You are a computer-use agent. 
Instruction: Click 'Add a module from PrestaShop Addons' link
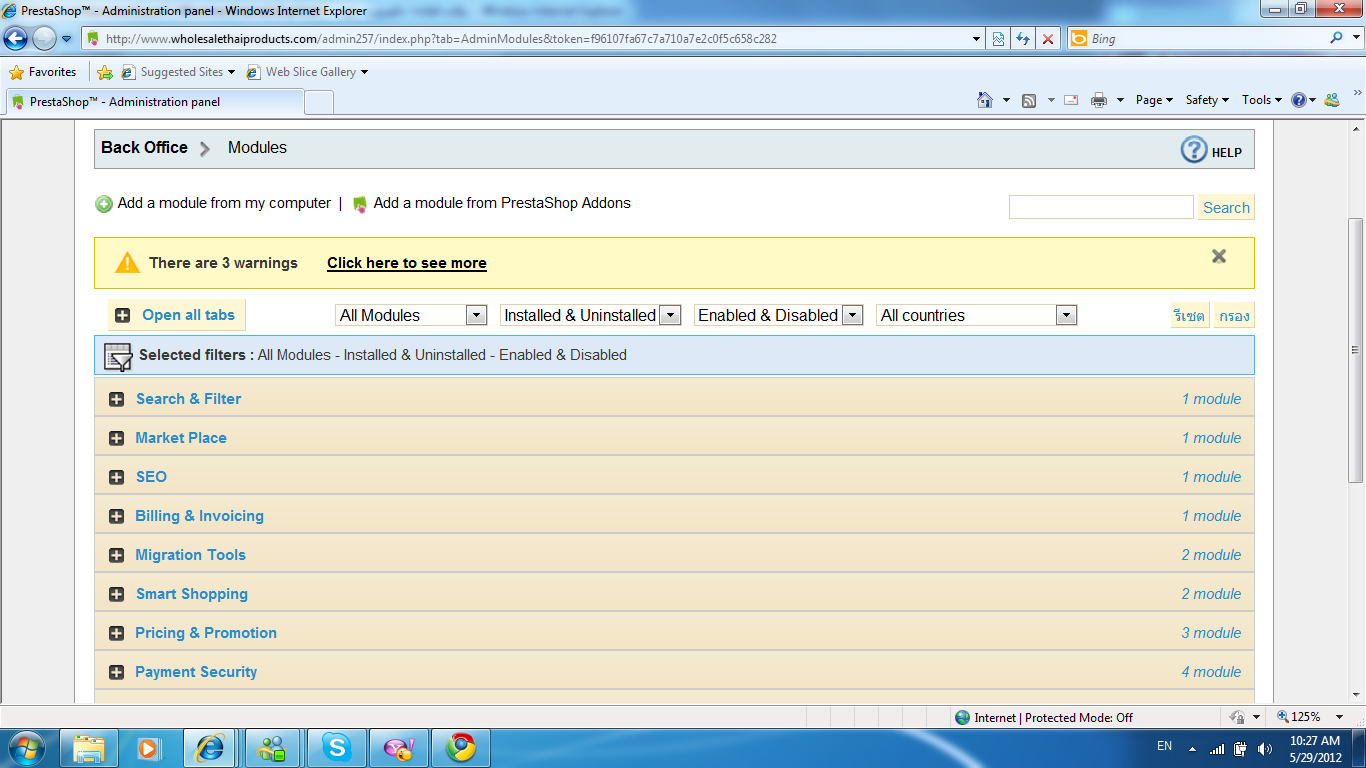coord(502,203)
